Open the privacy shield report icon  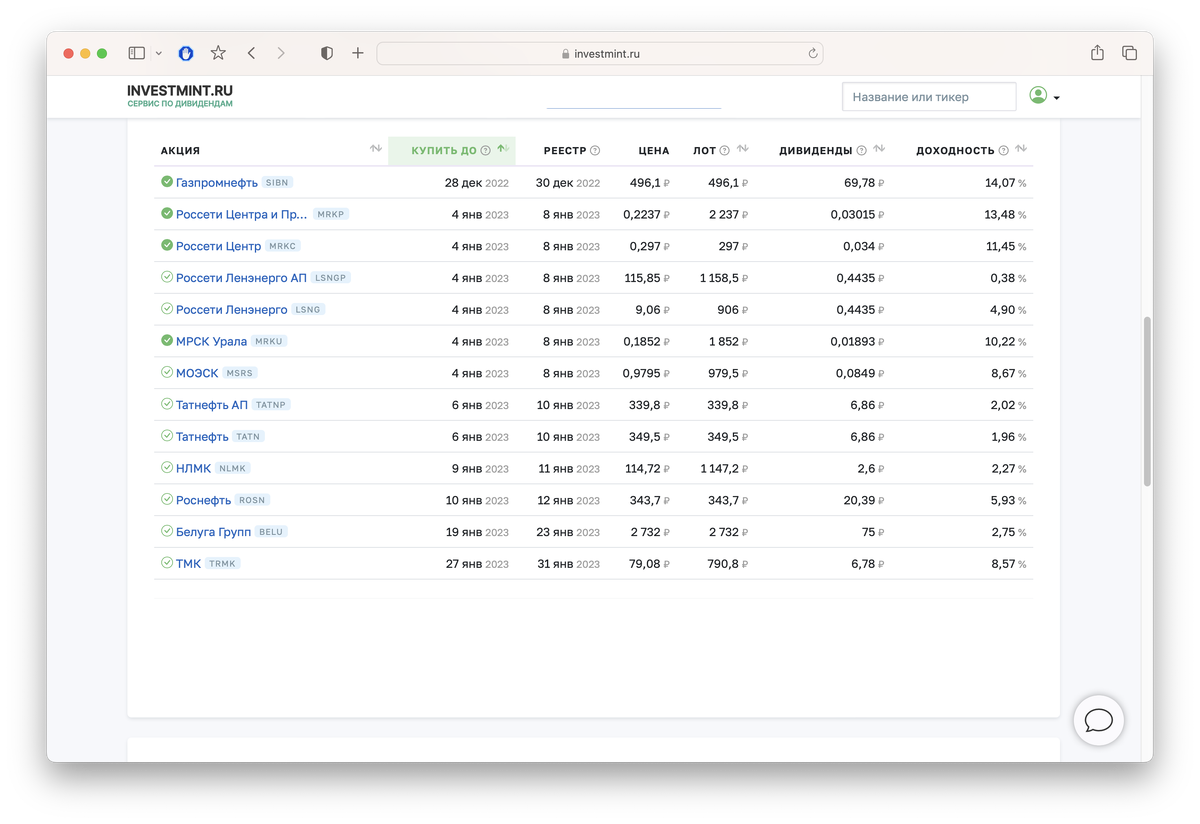pyautogui.click(x=326, y=53)
